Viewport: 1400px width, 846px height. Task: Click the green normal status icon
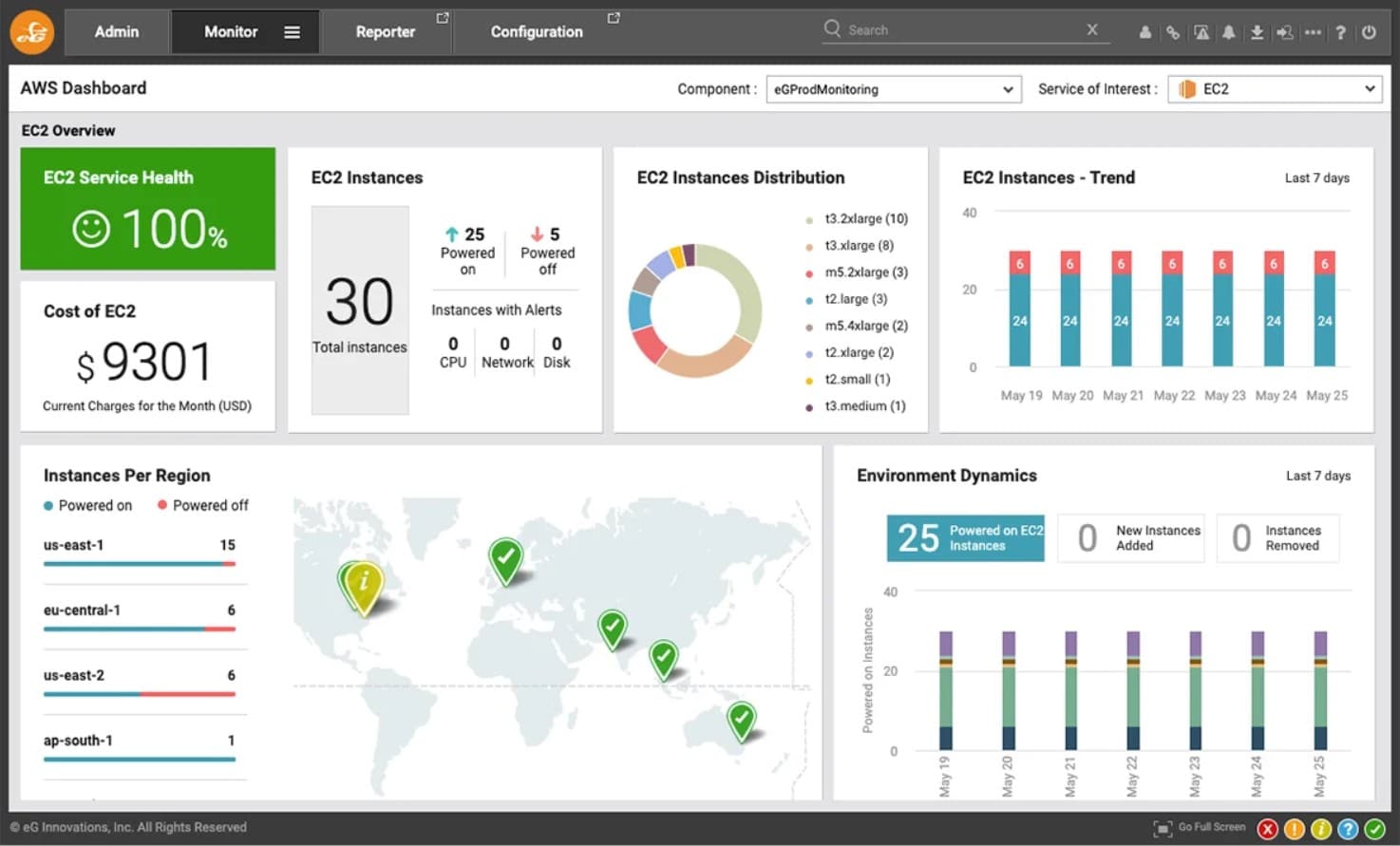tap(1374, 829)
